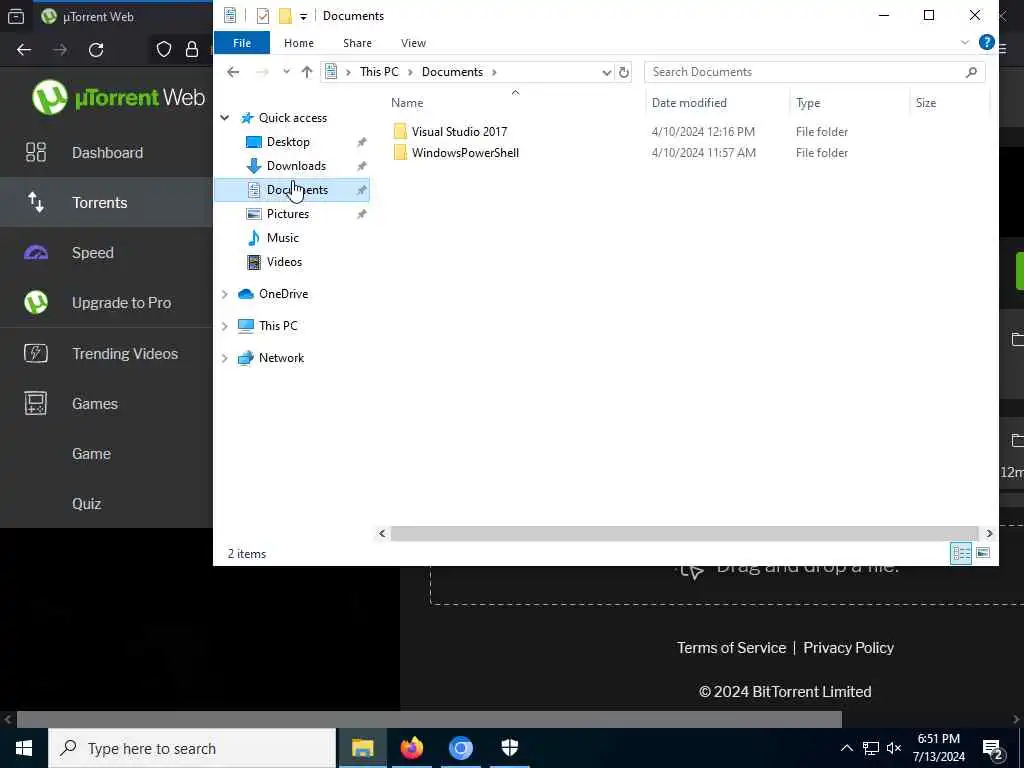Screen dimensions: 1024x768
Task: Select the µTorrent Web browser tab
Action: [121, 16]
